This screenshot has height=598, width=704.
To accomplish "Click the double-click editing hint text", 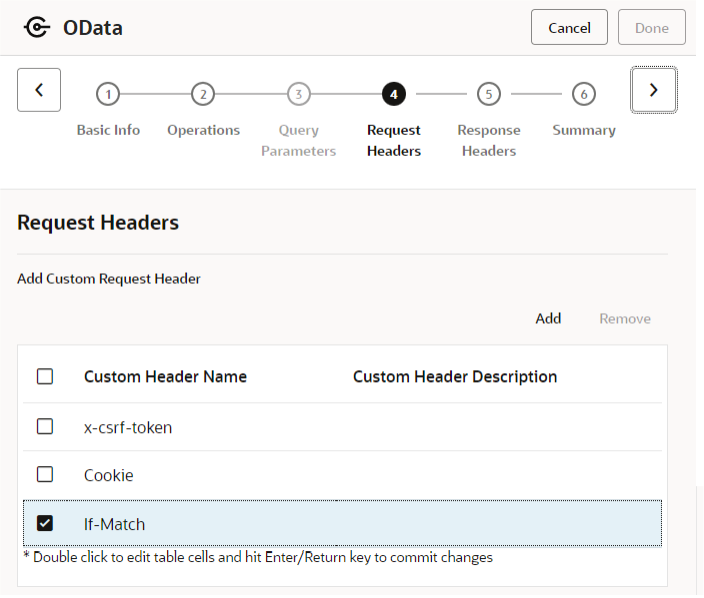I will point(258,557).
